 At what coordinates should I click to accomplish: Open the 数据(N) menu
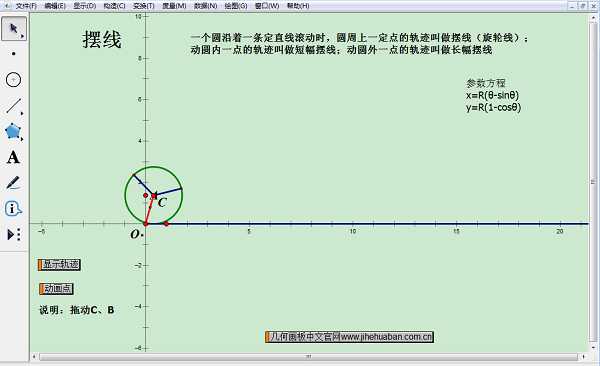(205, 6)
